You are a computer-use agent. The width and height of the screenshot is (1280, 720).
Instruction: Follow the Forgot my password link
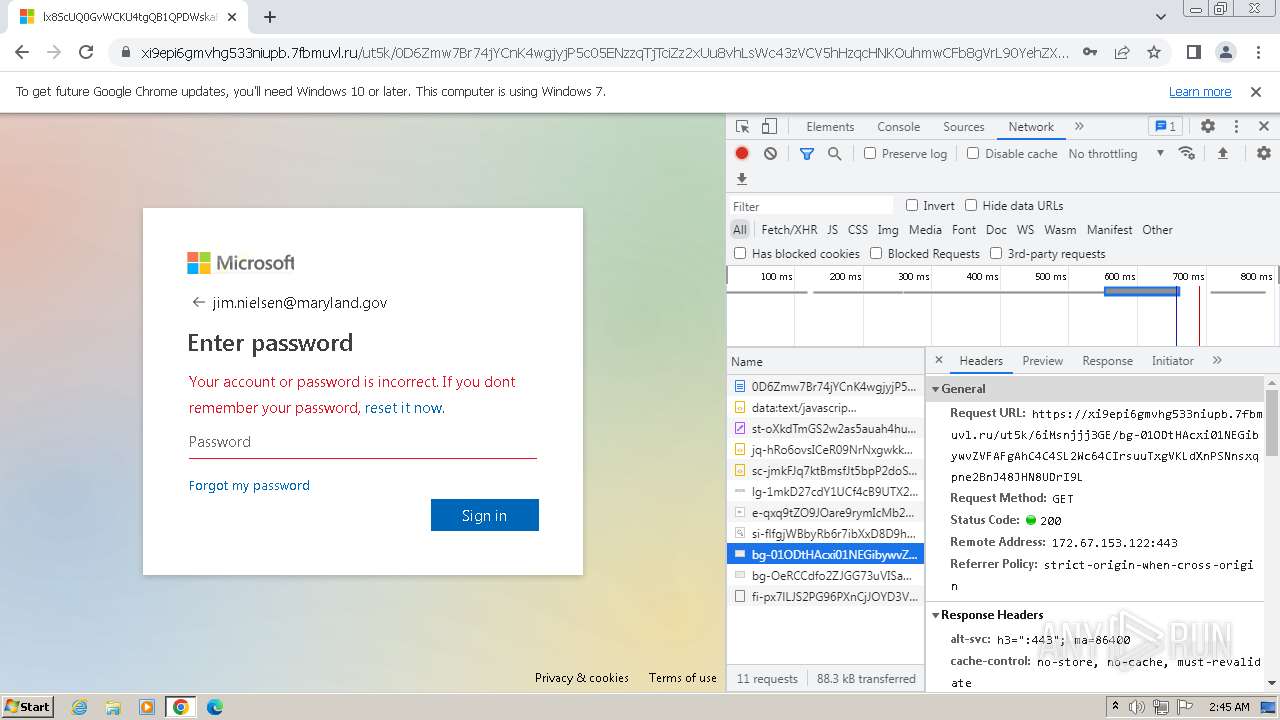coord(249,485)
